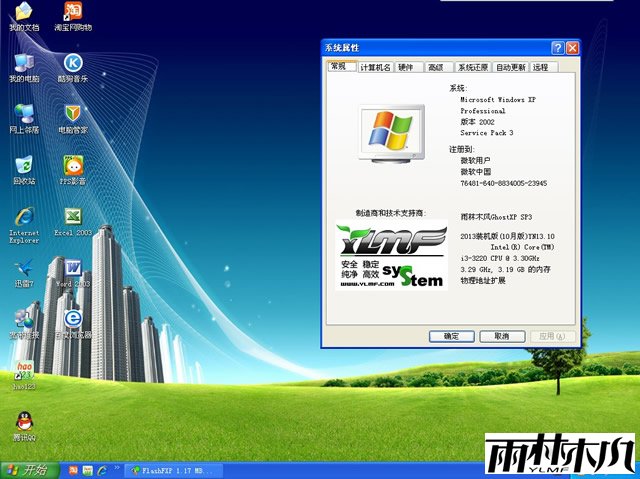640x479 pixels.
Task: Launch 腾讯QQ penguin icon
Action: click(x=24, y=422)
